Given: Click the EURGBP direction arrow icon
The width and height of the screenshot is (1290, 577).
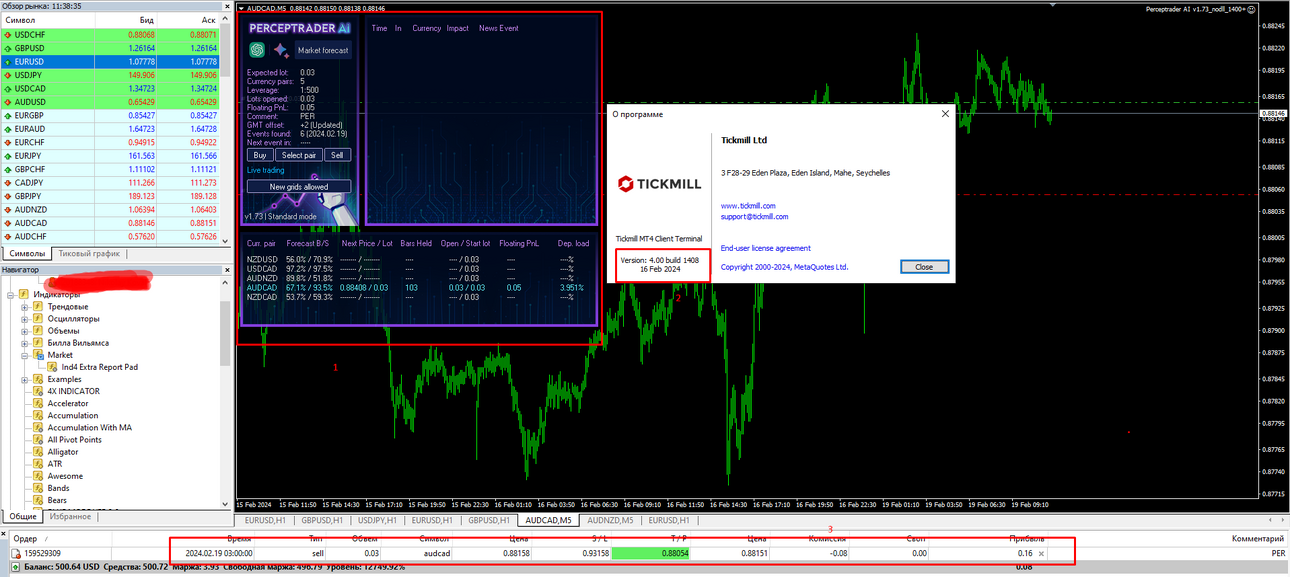Looking at the screenshot, I should tap(8, 115).
